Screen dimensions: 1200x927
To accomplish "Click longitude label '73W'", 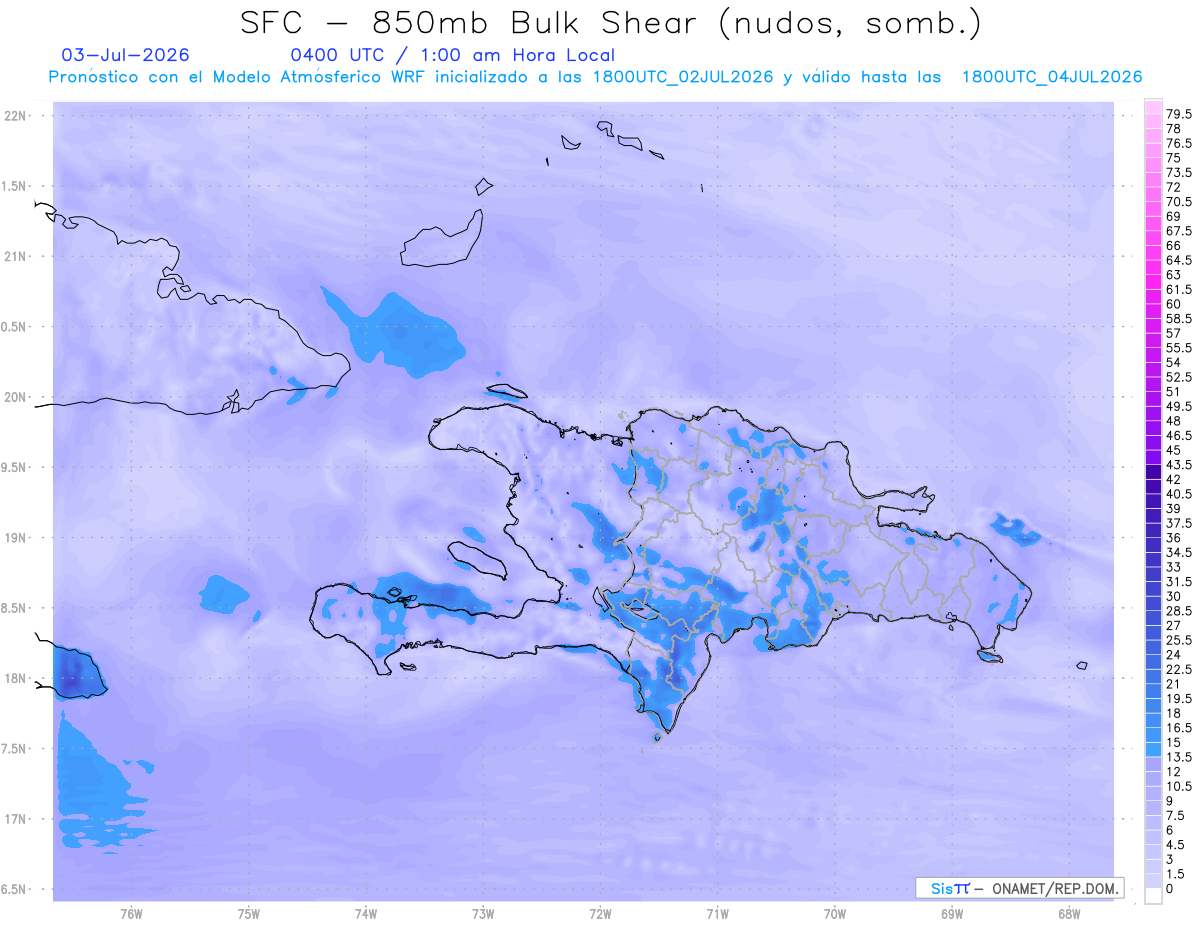I will [483, 914].
